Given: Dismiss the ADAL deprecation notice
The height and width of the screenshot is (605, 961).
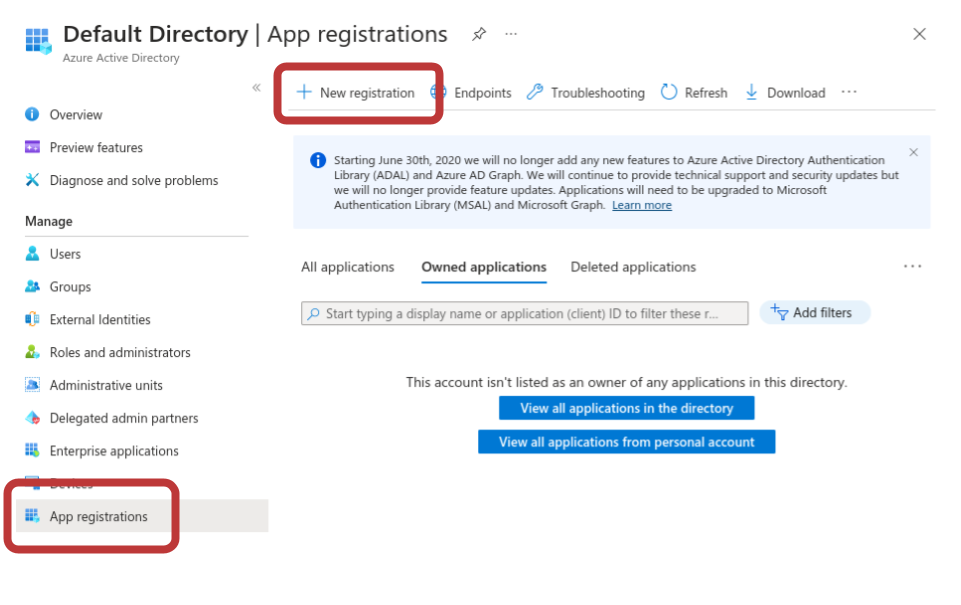Looking at the screenshot, I should pyautogui.click(x=913, y=152).
